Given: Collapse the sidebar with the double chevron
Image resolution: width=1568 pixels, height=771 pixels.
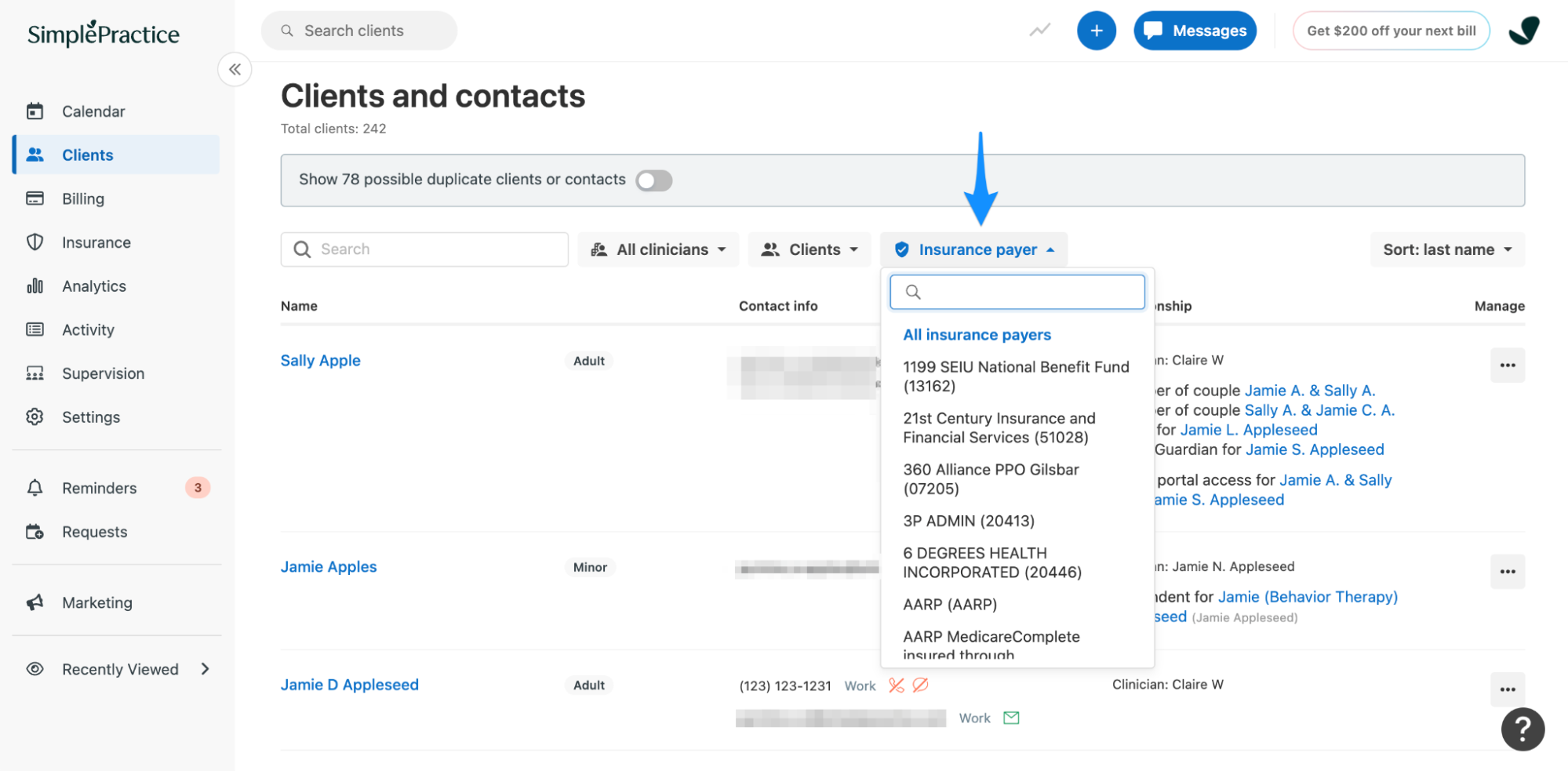Looking at the screenshot, I should tap(234, 69).
